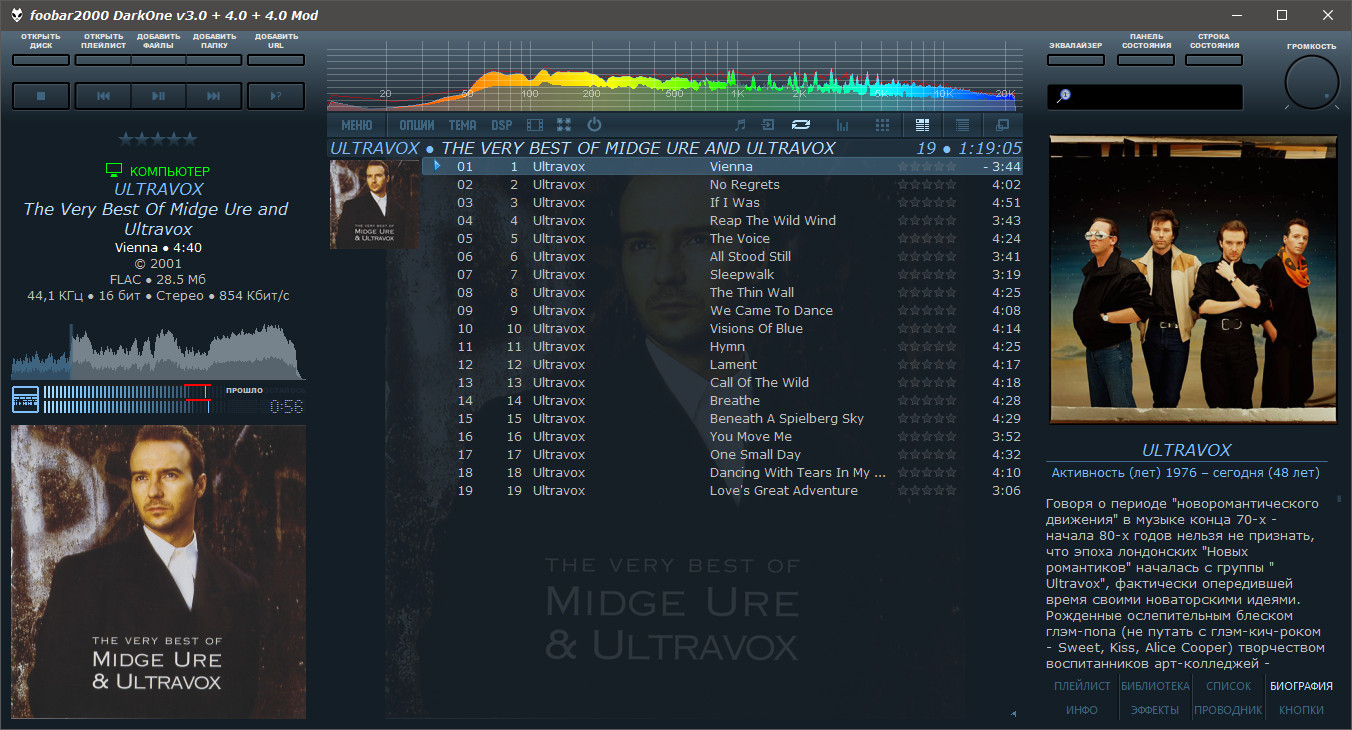Click the overlapping windows icon
Image resolution: width=1352 pixels, height=730 pixels.
[1002, 125]
